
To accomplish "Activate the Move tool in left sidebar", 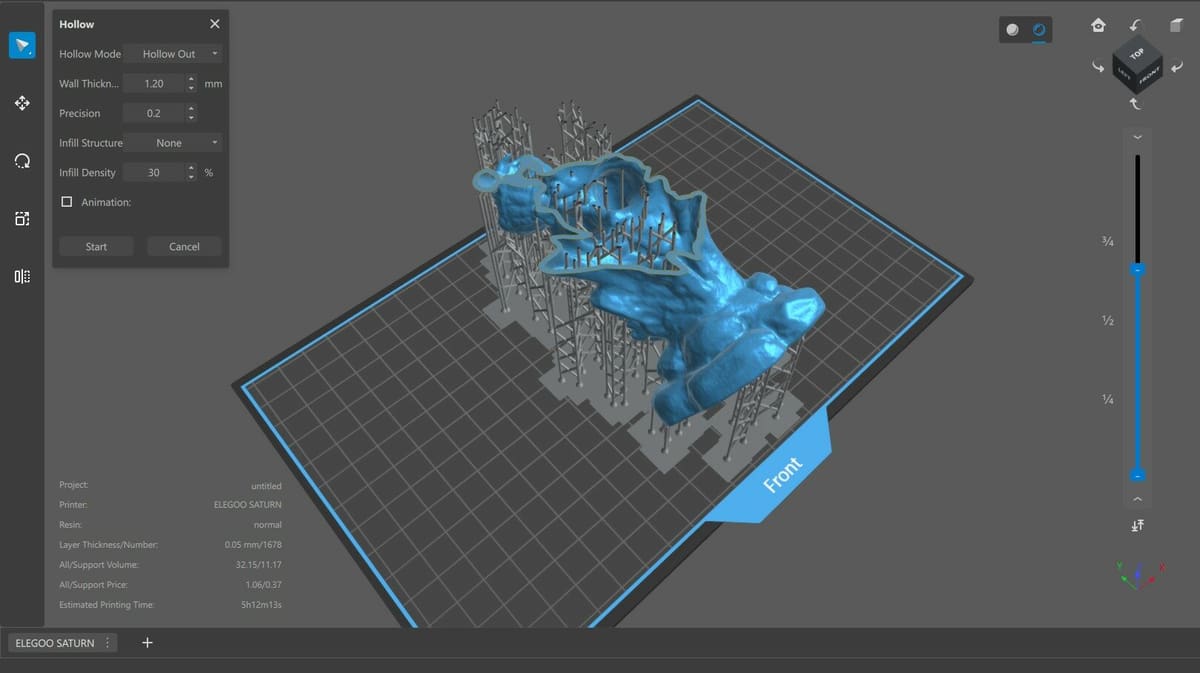I will pyautogui.click(x=22, y=103).
